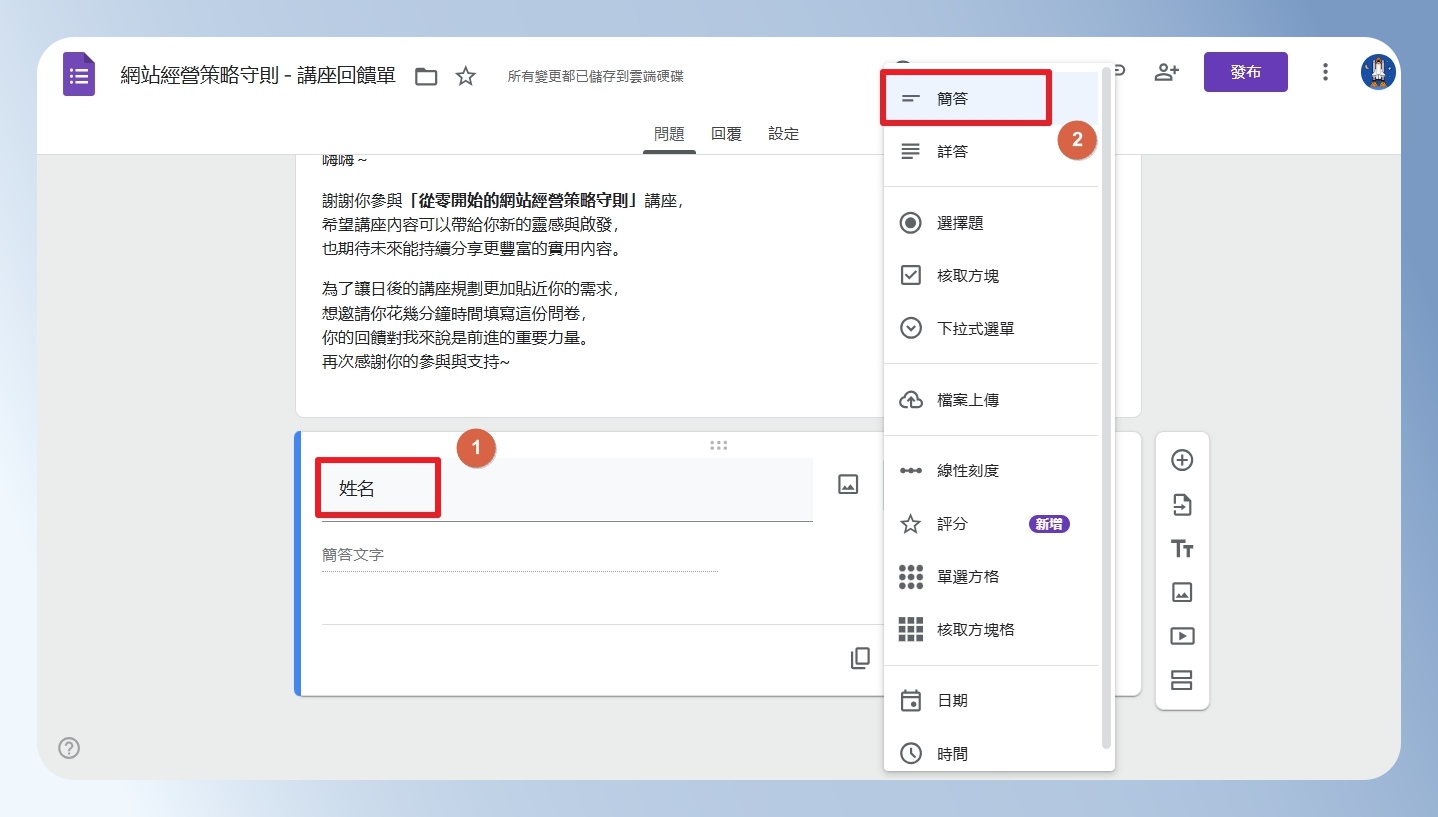Add a new section with sidebar icon
This screenshot has height=817, width=1438.
pyautogui.click(x=1182, y=680)
